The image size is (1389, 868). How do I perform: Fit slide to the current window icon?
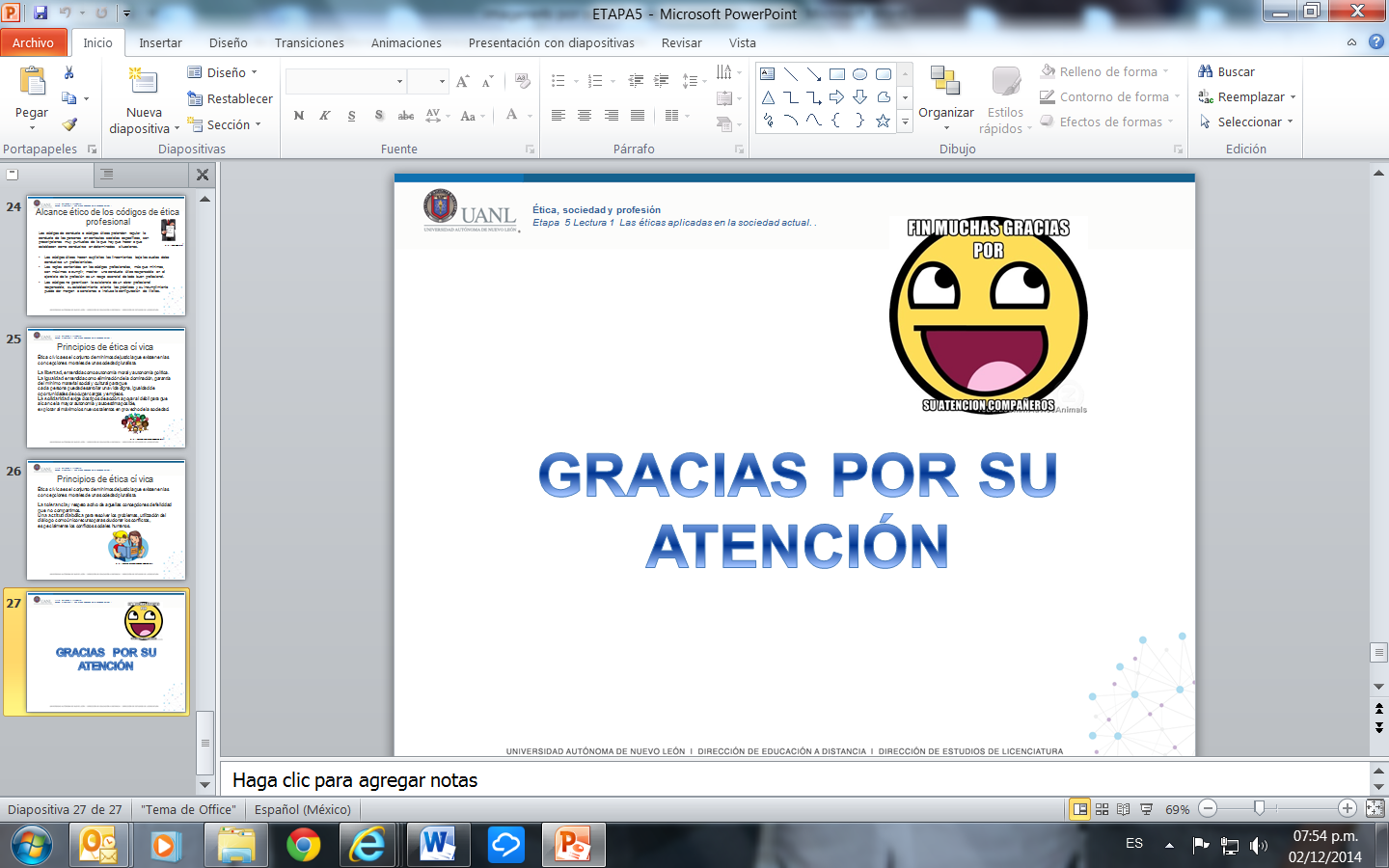click(x=1375, y=809)
